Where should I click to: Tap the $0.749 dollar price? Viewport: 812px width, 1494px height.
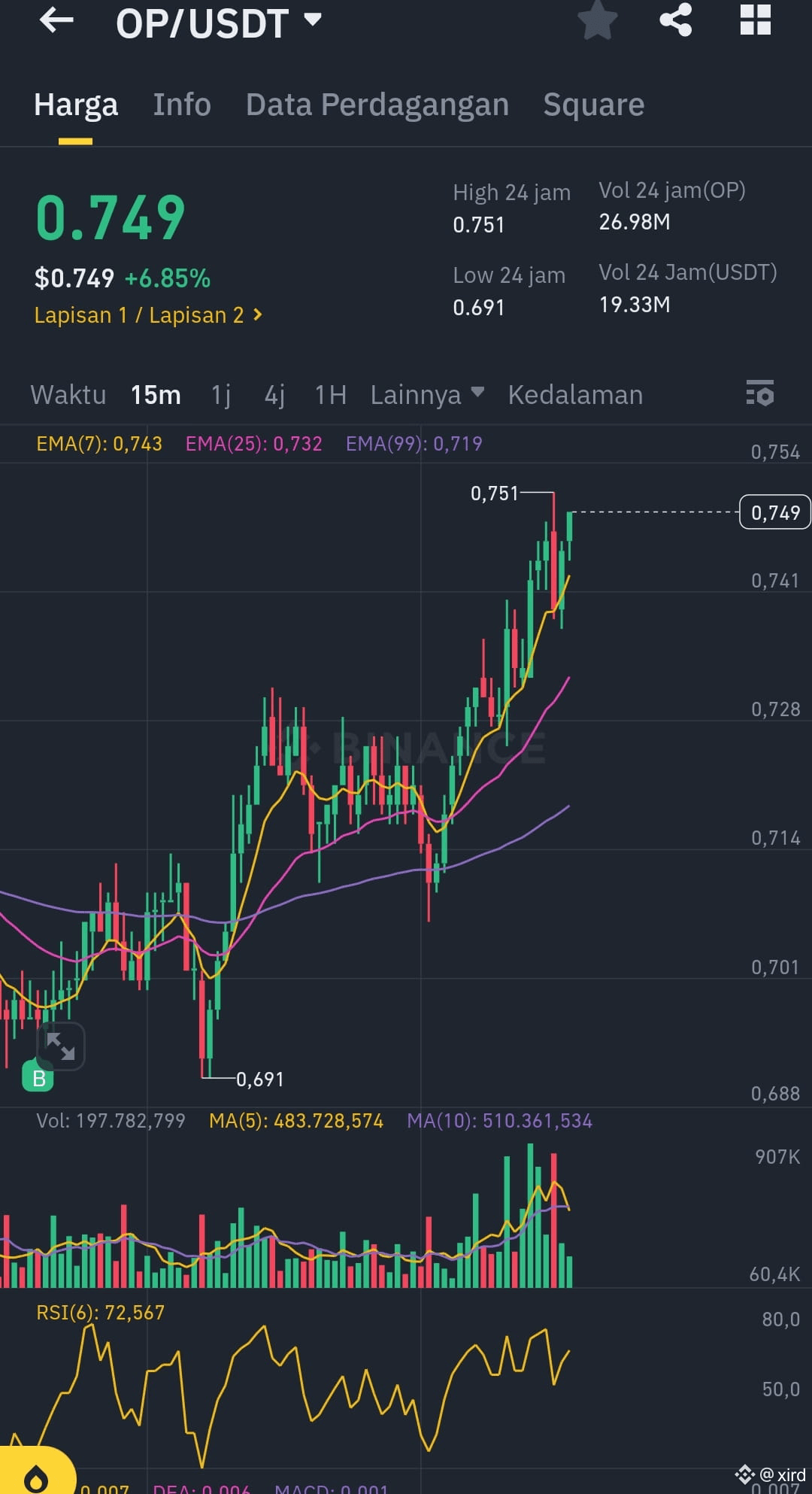pyautogui.click(x=74, y=278)
